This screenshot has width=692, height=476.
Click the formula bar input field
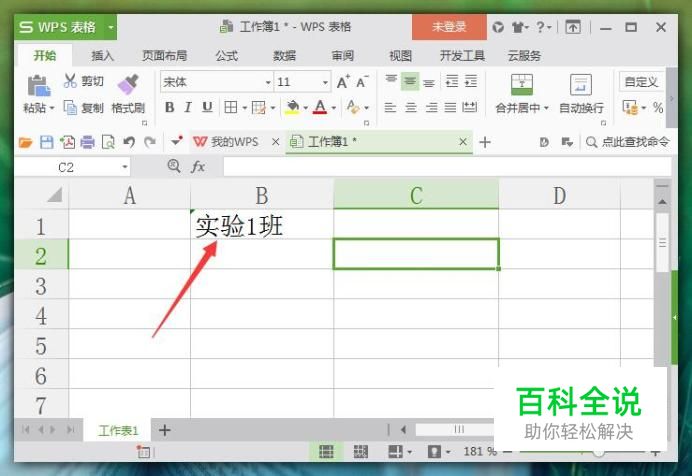(447, 167)
